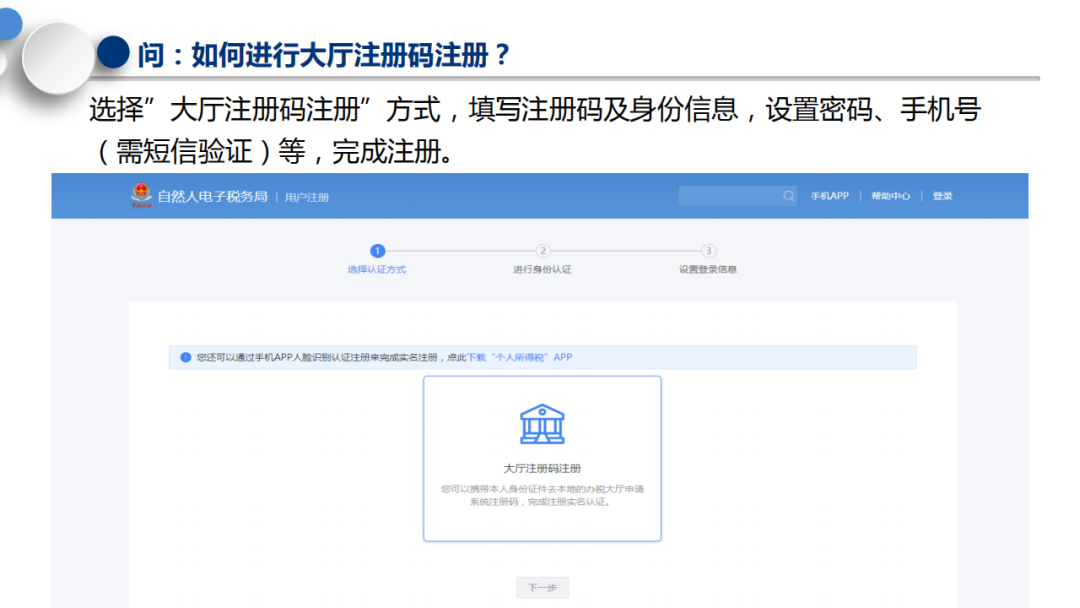Select step 2 circle 进行身份认证
This screenshot has height=608, width=1080.
542,251
